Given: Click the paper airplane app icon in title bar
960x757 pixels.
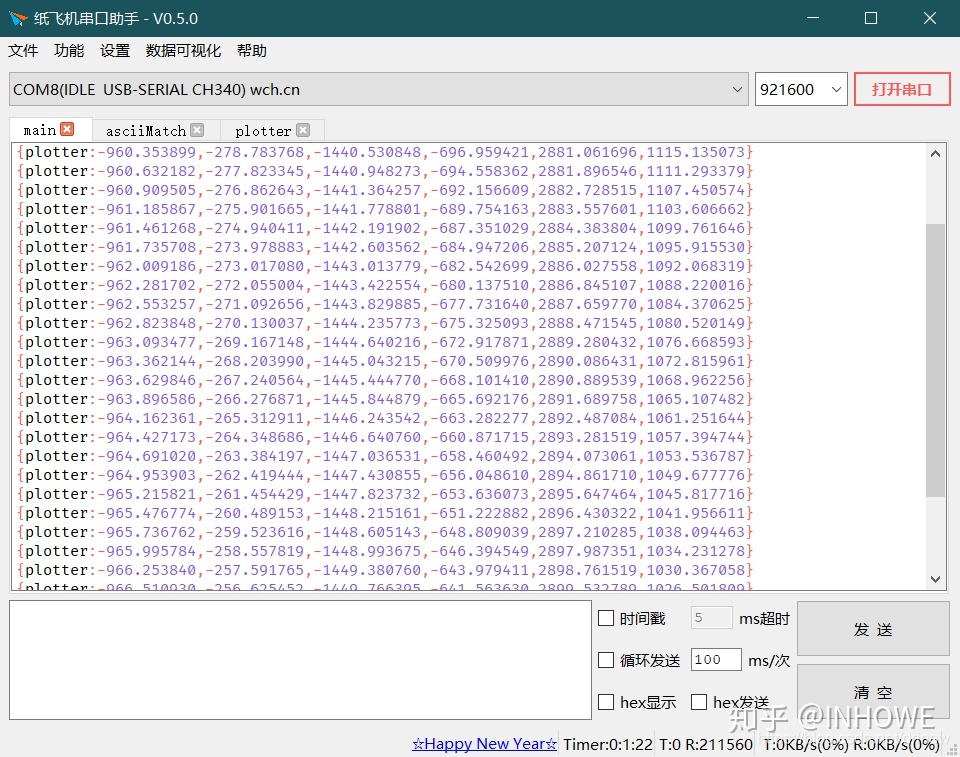Looking at the screenshot, I should tap(18, 18).
